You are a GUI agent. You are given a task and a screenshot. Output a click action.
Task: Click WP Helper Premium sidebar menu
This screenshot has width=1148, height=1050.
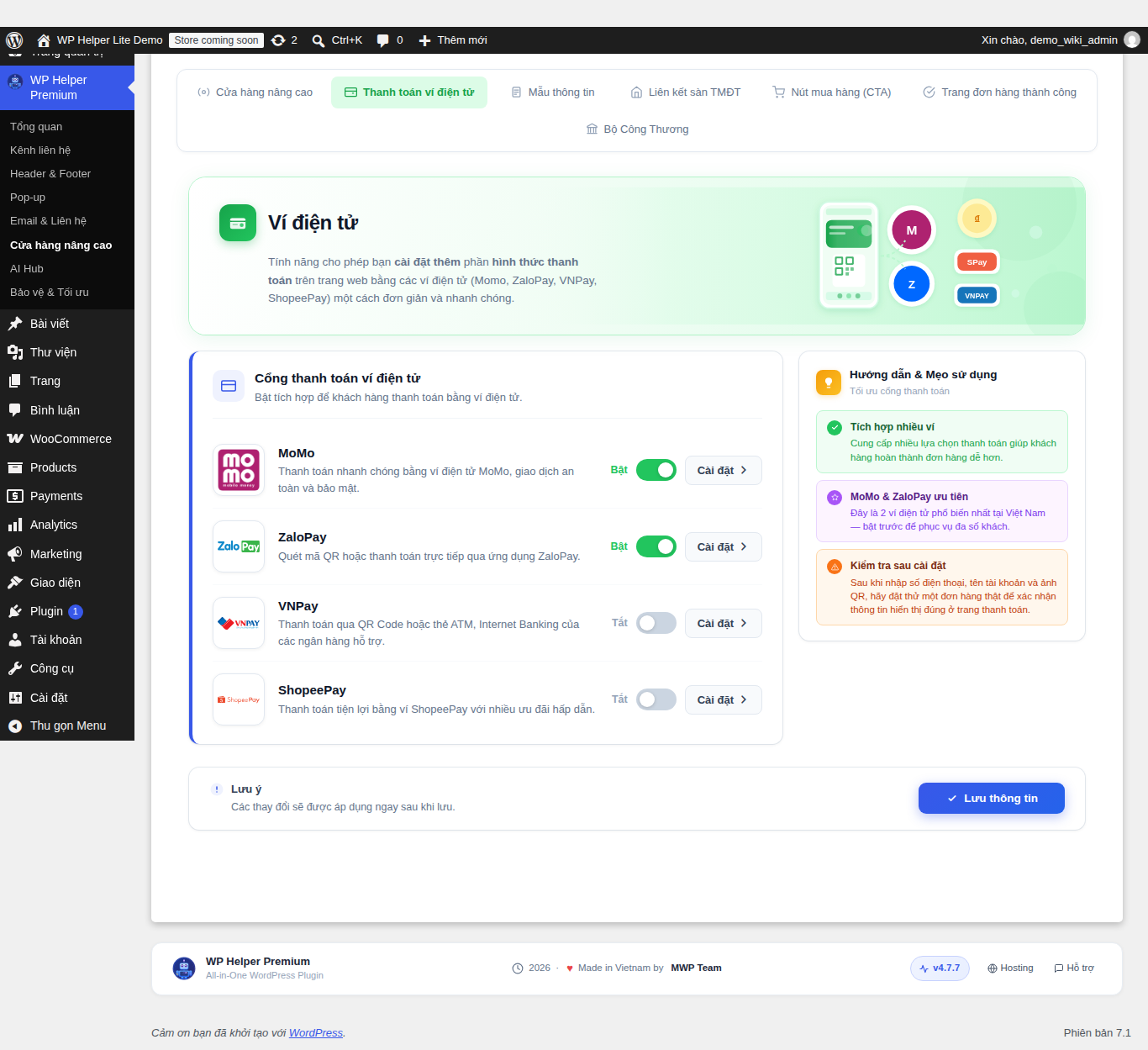tap(67, 87)
